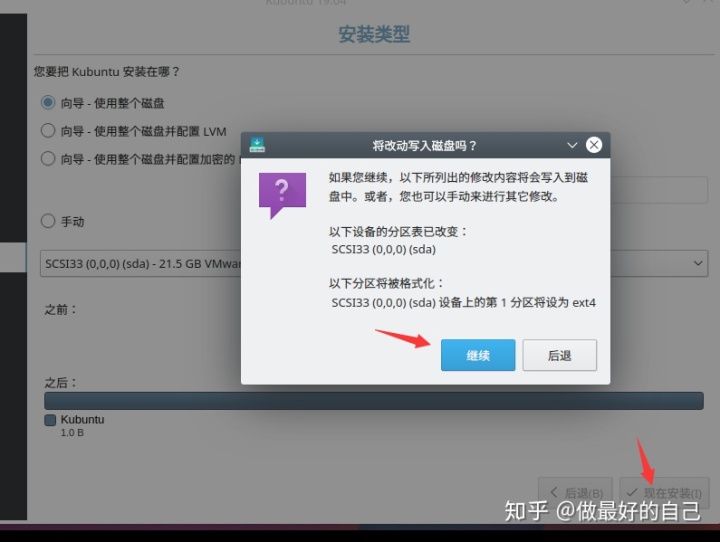
Task: Select 使用整个磁盘并配置加密的 LVM radio option
Action: [48, 159]
